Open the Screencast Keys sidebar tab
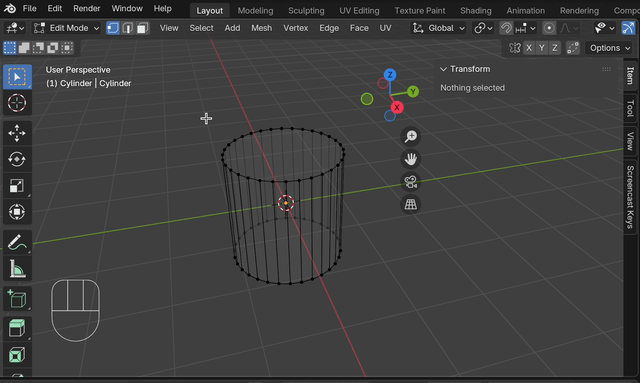This screenshot has height=383, width=640. tap(631, 197)
